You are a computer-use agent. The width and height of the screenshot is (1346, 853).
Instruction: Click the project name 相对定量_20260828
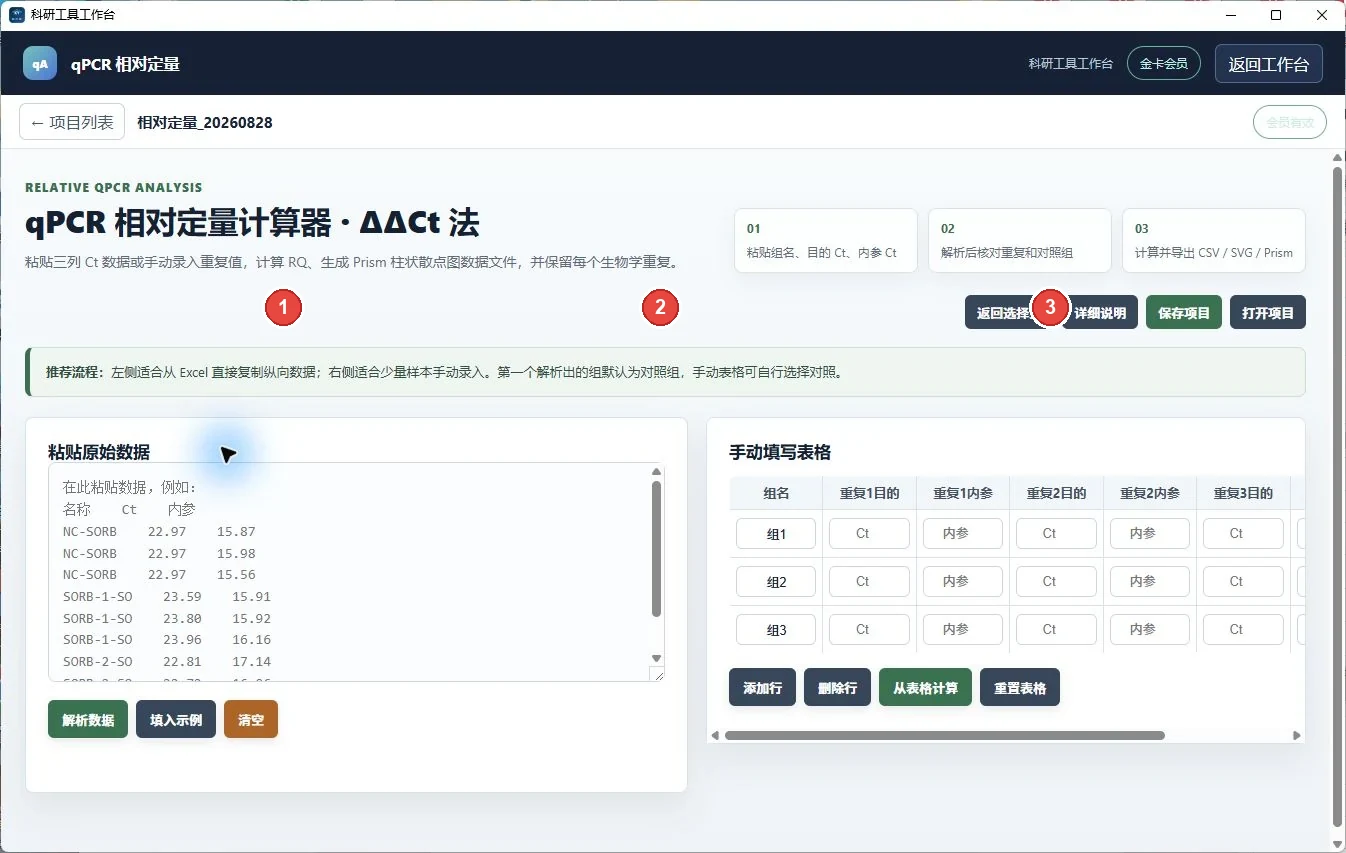(x=205, y=122)
